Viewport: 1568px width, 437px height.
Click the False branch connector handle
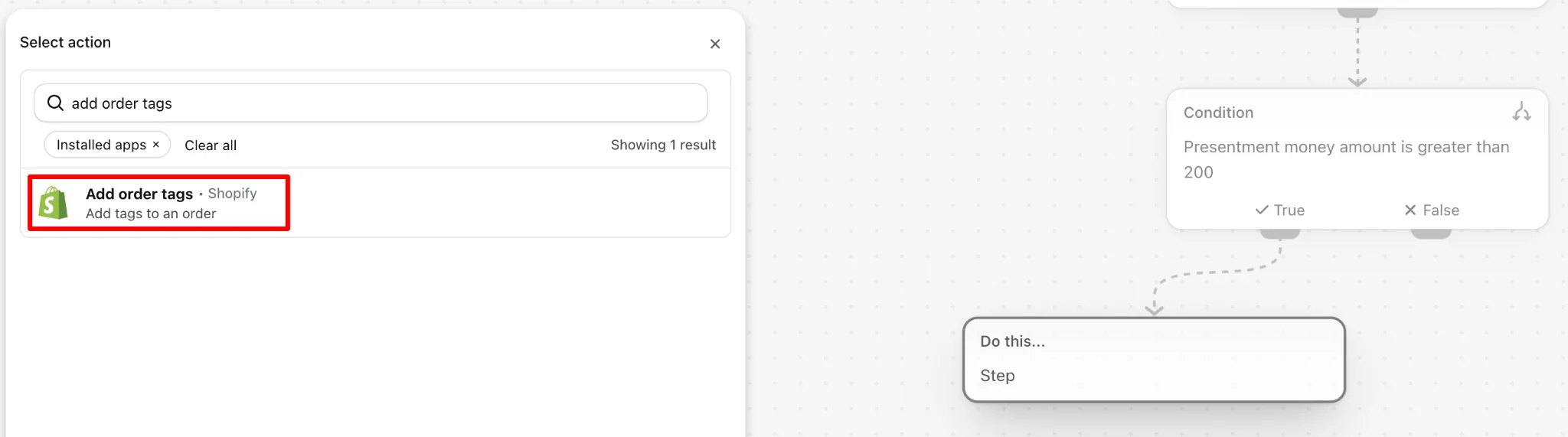[1431, 233]
